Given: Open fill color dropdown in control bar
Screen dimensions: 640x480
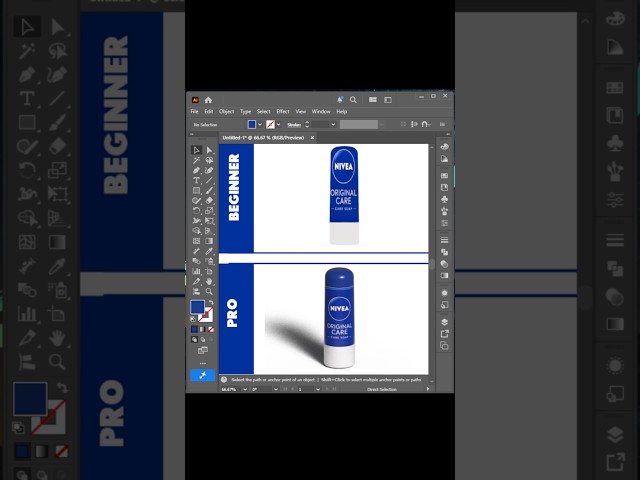Looking at the screenshot, I should pos(260,124).
